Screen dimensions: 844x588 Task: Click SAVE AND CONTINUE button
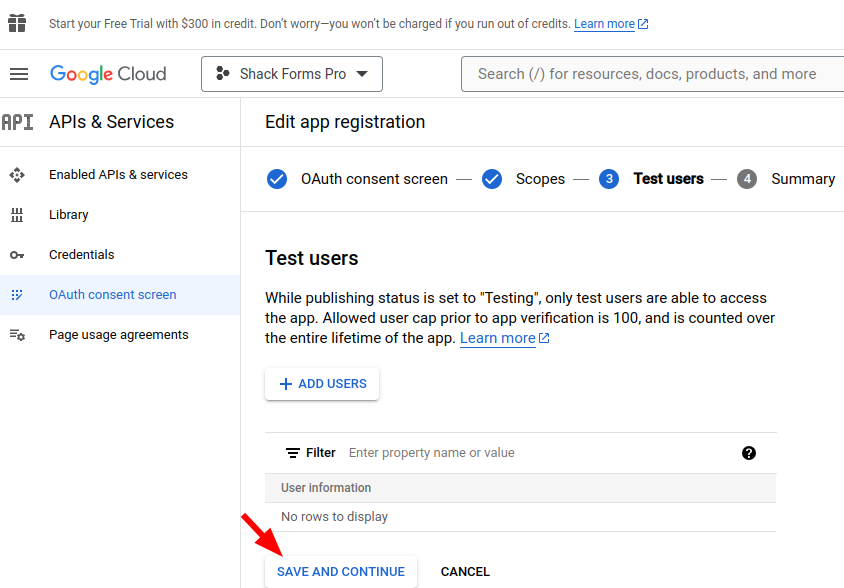pyautogui.click(x=341, y=572)
